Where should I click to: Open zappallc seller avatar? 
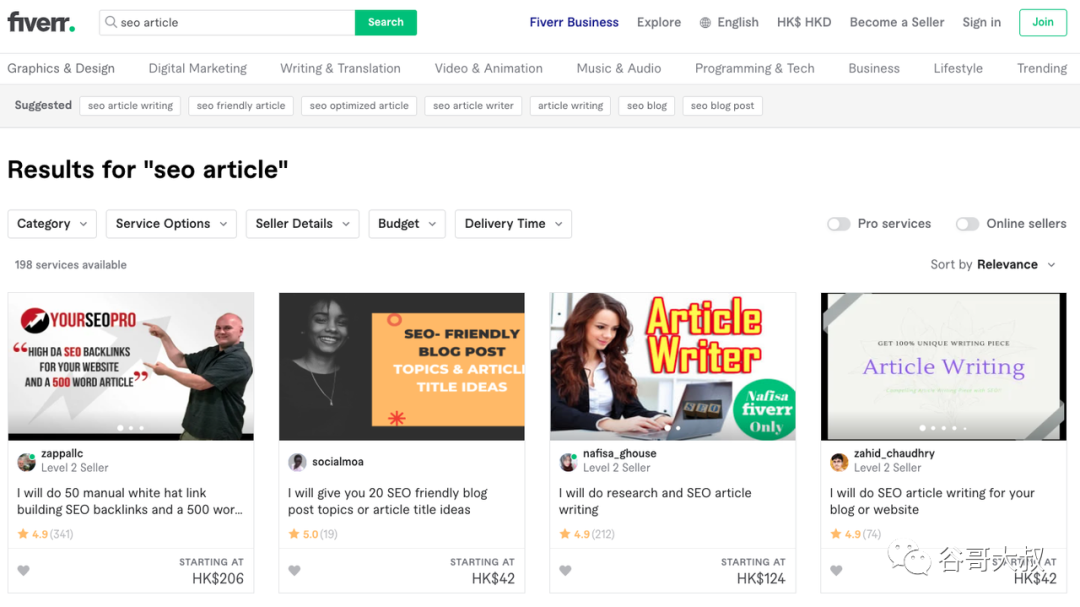click(26, 462)
